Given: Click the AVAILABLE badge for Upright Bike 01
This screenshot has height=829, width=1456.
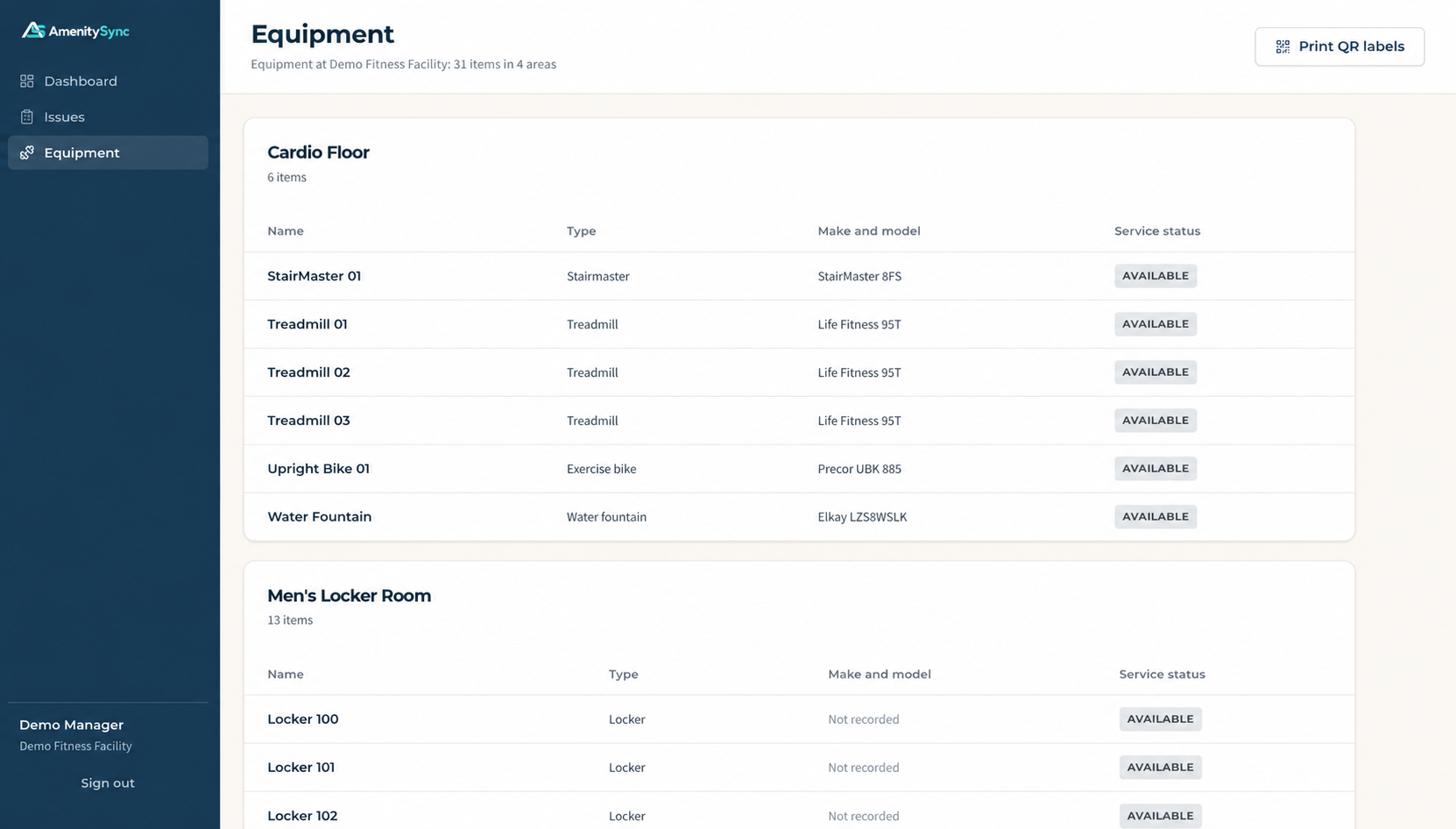Looking at the screenshot, I should tap(1156, 469).
